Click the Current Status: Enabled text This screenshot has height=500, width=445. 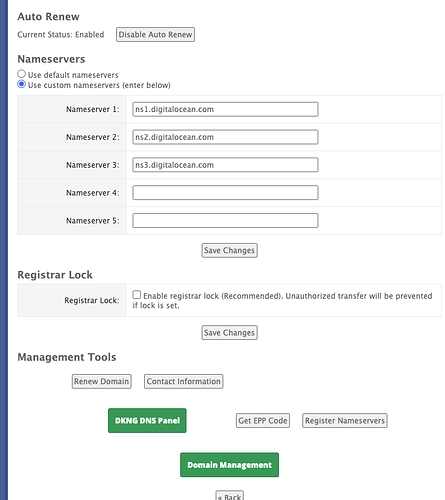click(x=61, y=35)
